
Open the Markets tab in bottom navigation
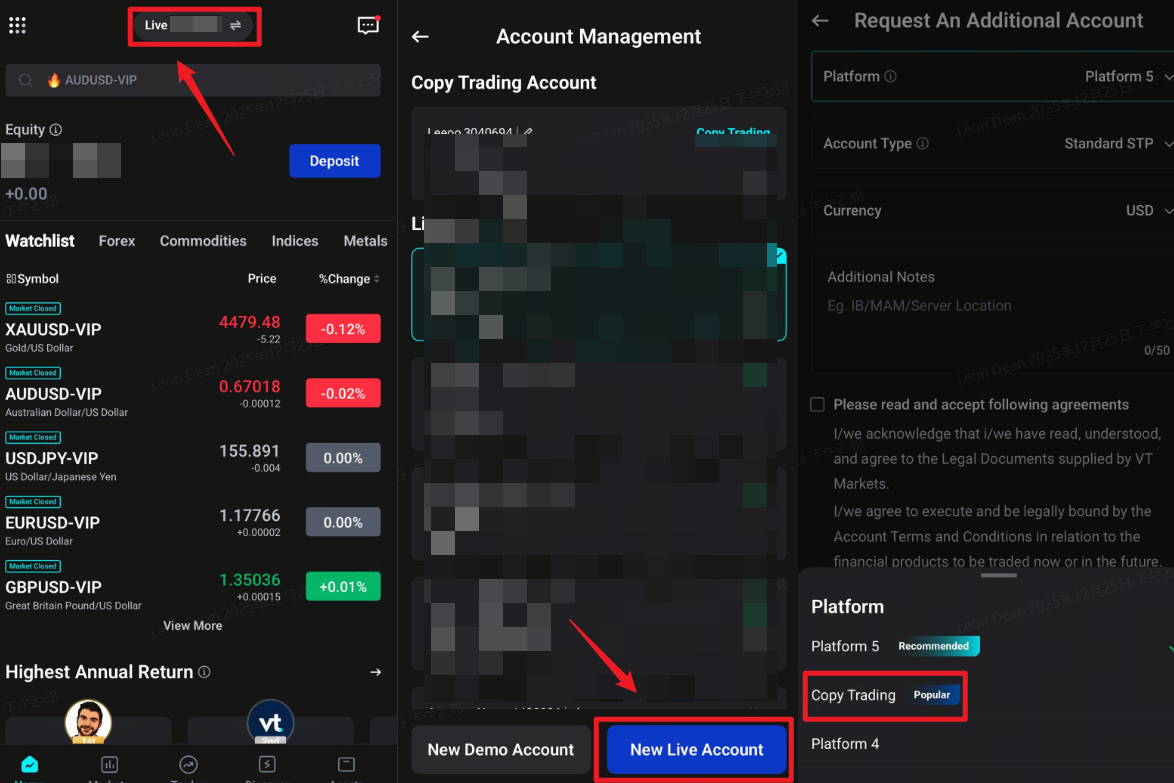pyautogui.click(x=109, y=766)
